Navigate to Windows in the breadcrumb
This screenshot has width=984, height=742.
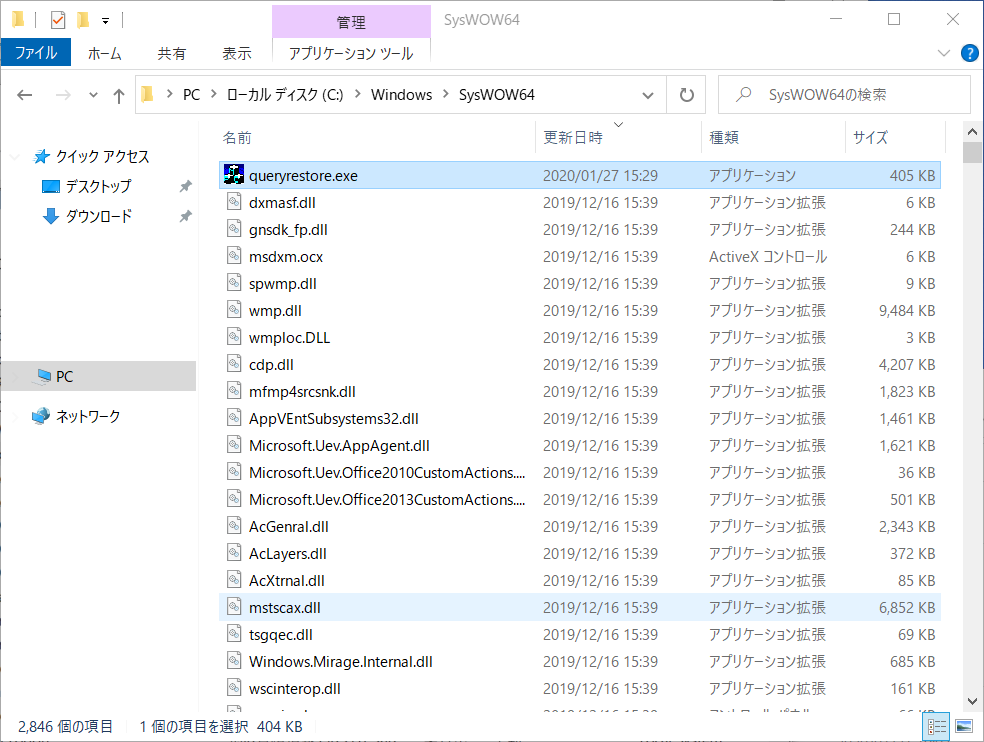click(401, 95)
